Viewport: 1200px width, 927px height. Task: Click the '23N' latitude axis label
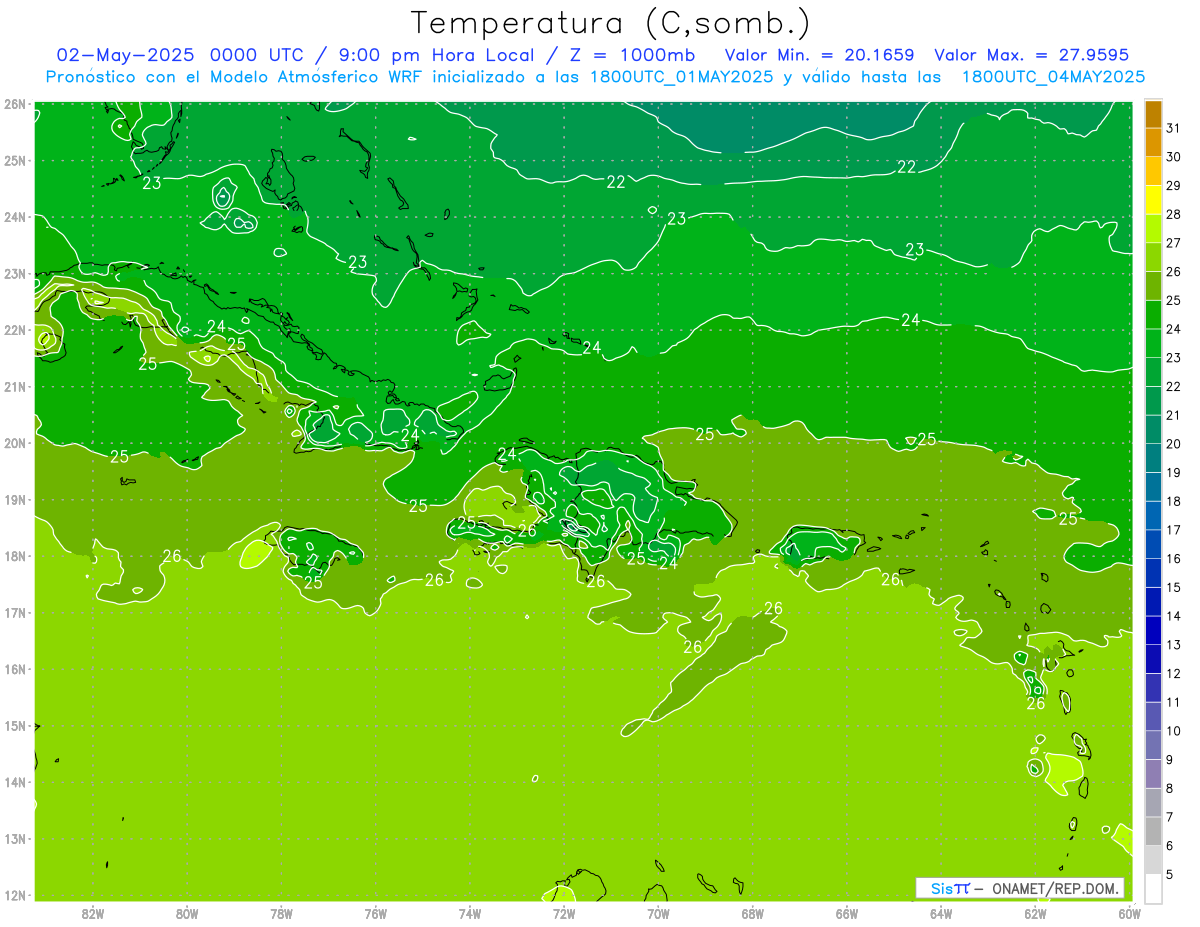click(x=14, y=274)
